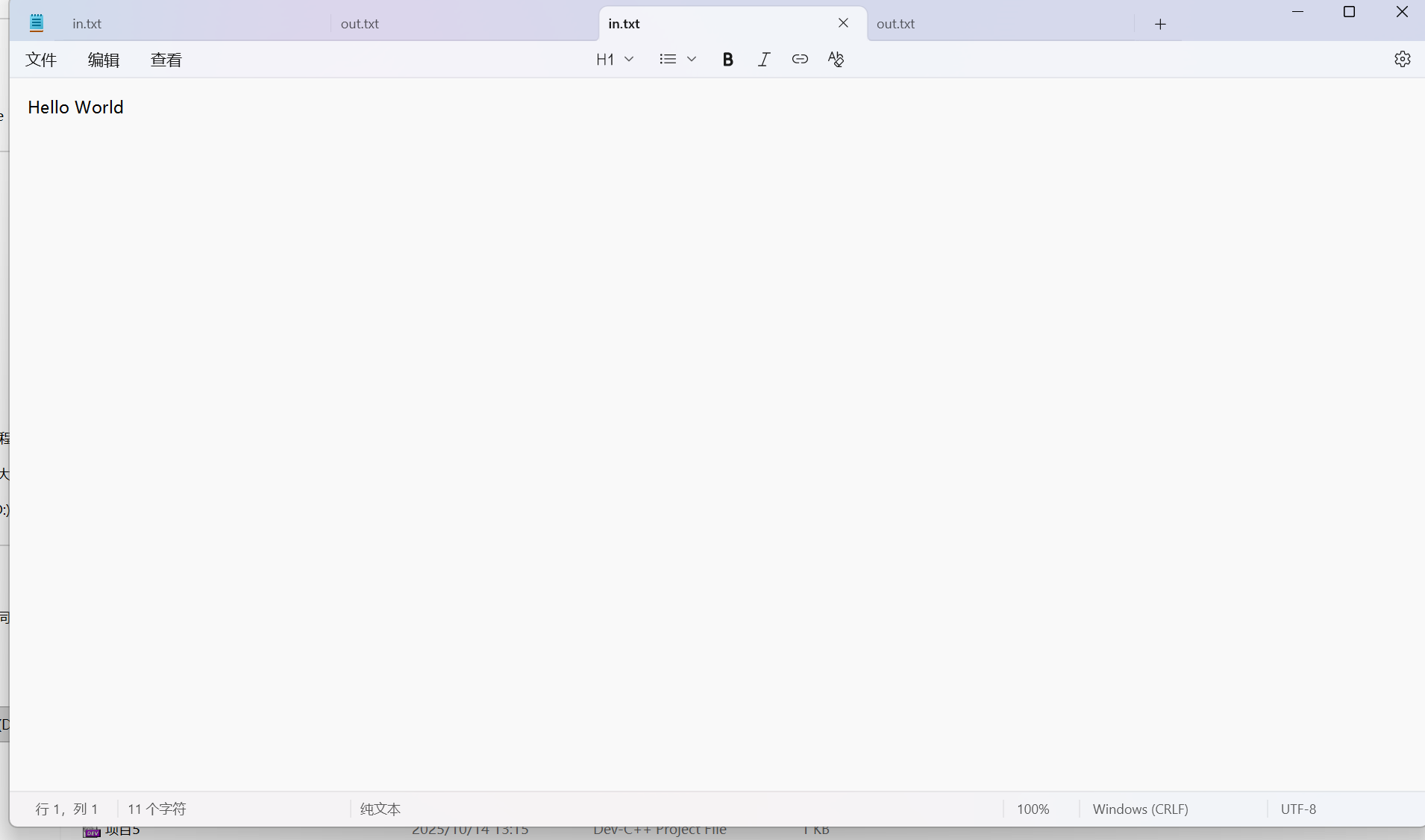Click the Notepad app icon in title bar

click(37, 23)
